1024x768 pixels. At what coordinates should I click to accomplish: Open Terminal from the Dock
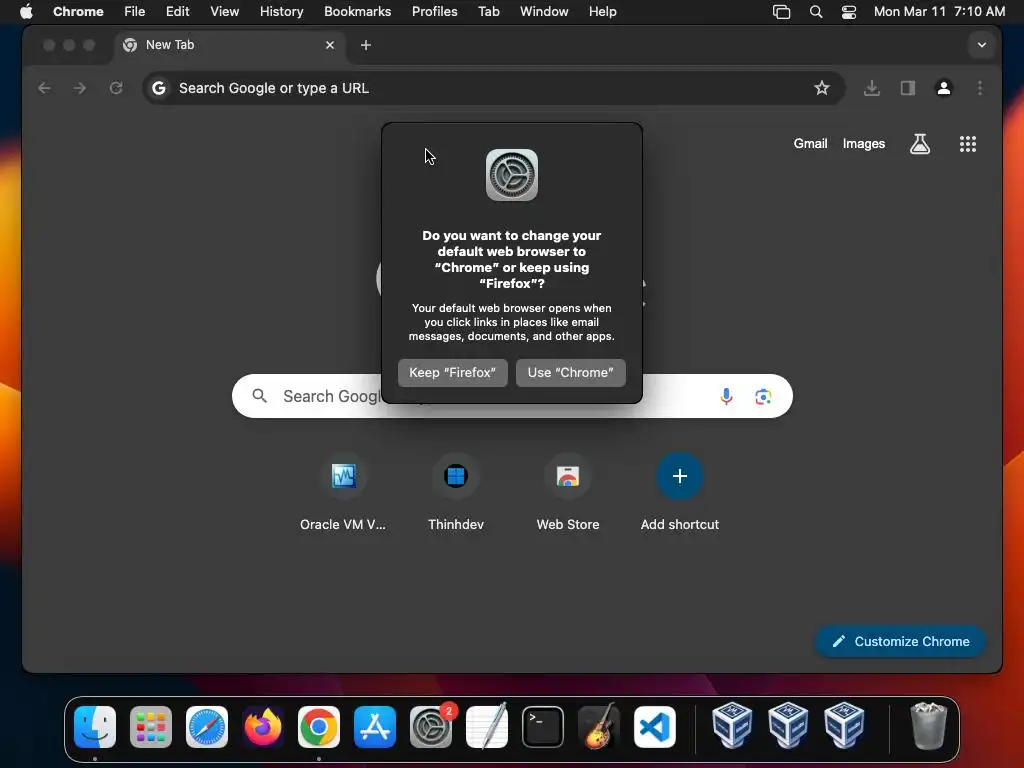543,727
